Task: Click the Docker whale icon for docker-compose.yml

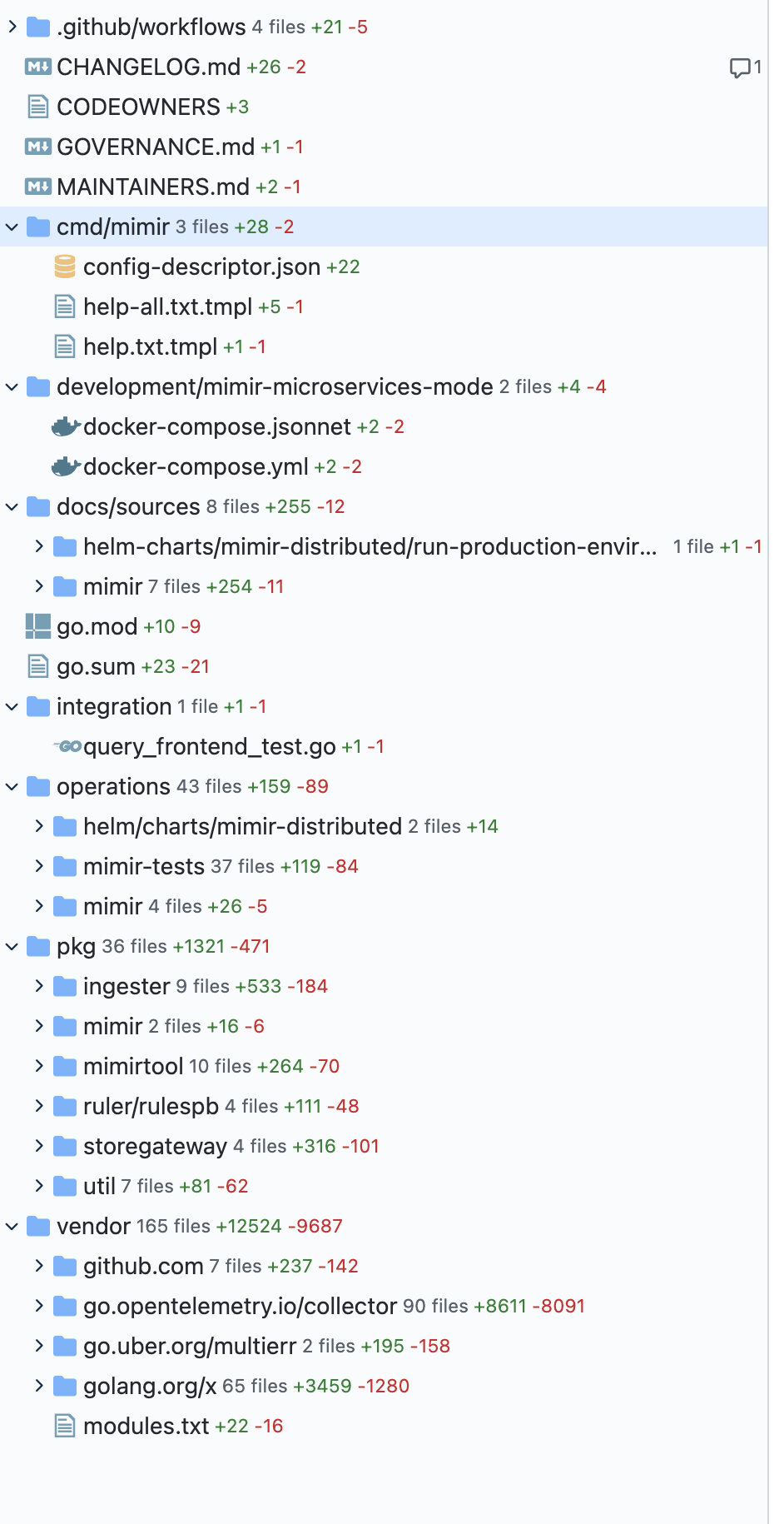Action: tap(67, 466)
